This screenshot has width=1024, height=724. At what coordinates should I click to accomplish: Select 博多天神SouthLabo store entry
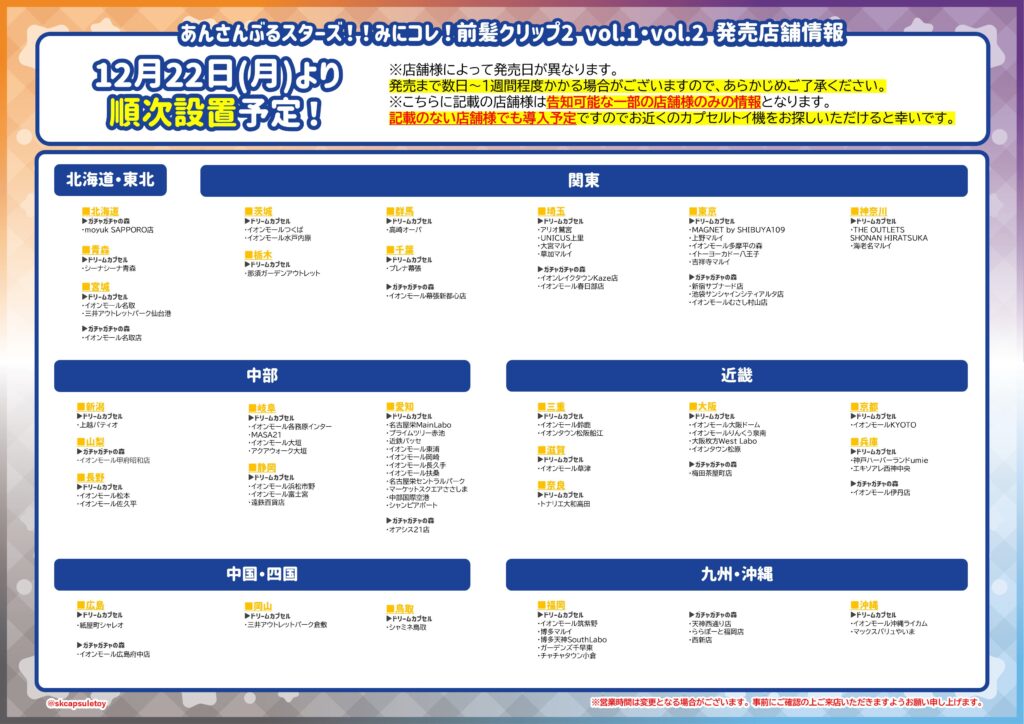573,640
